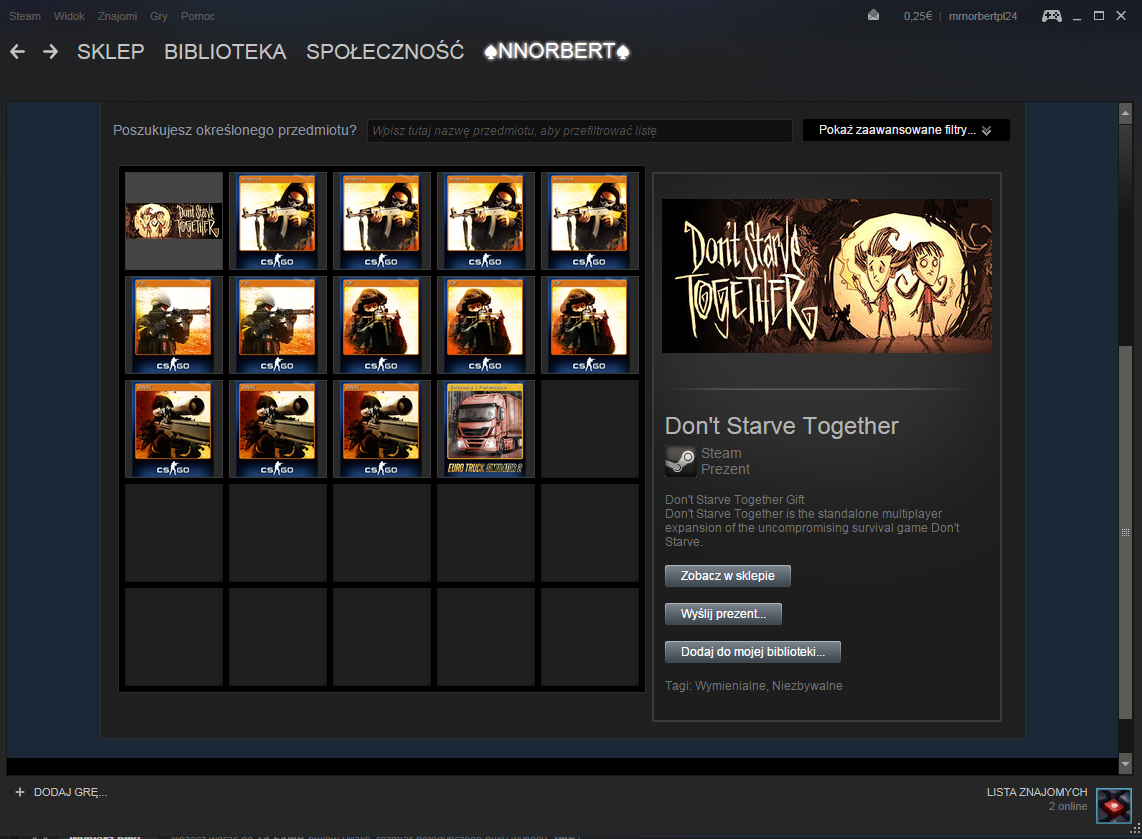Open the Widok menu
Image resolution: width=1142 pixels, height=839 pixels.
(x=69, y=16)
